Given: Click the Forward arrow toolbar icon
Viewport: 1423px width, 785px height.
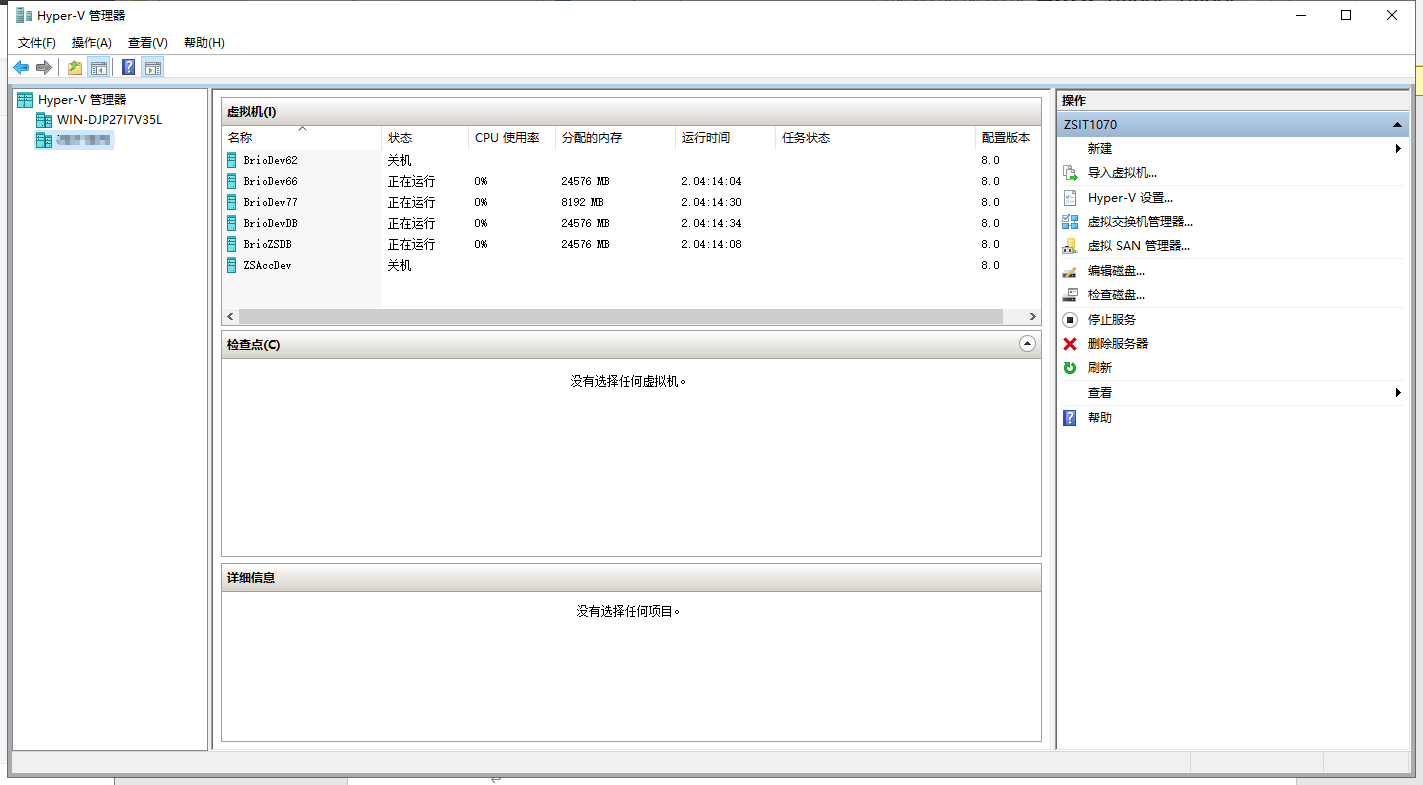Looking at the screenshot, I should click(x=43, y=67).
